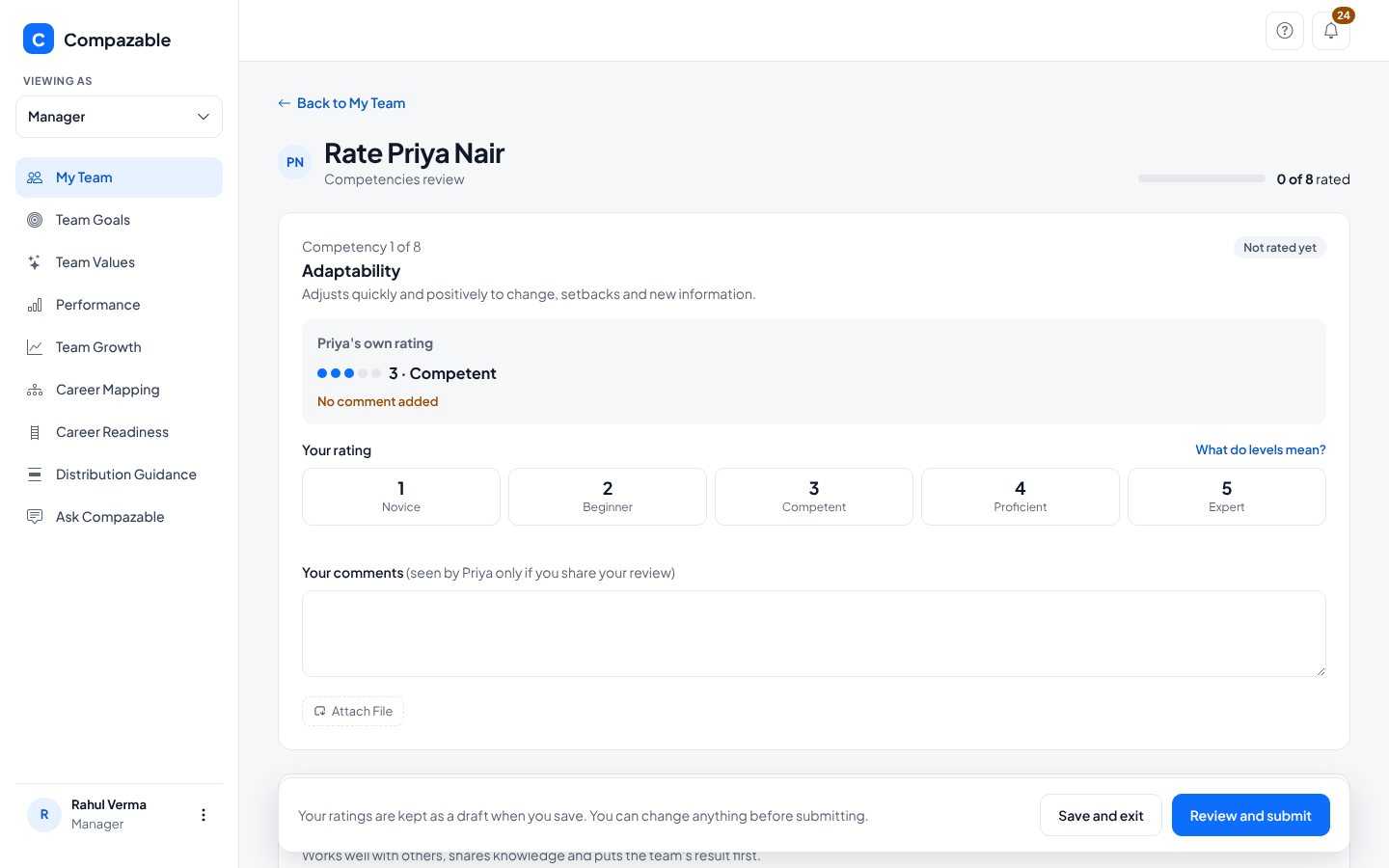The image size is (1389, 868).
Task: Click Back to My Team link
Action: tap(341, 103)
